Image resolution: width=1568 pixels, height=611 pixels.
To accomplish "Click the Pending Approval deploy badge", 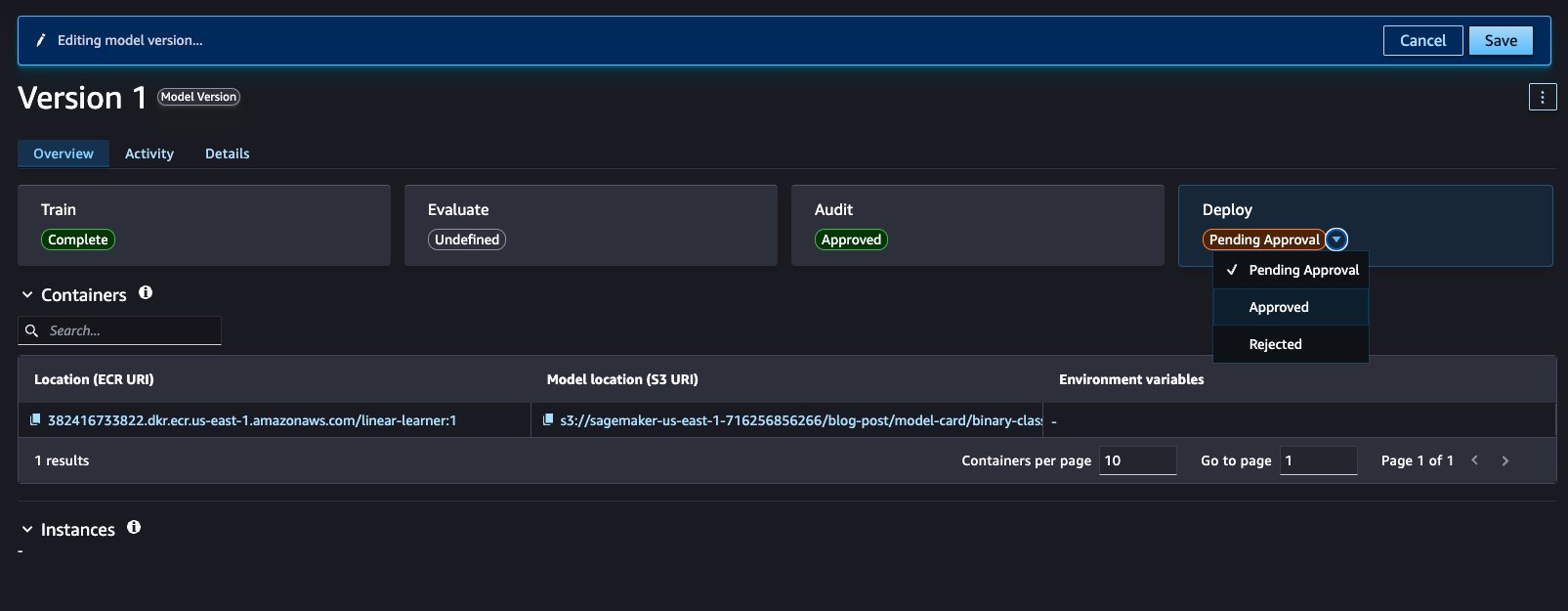I will coord(1264,240).
